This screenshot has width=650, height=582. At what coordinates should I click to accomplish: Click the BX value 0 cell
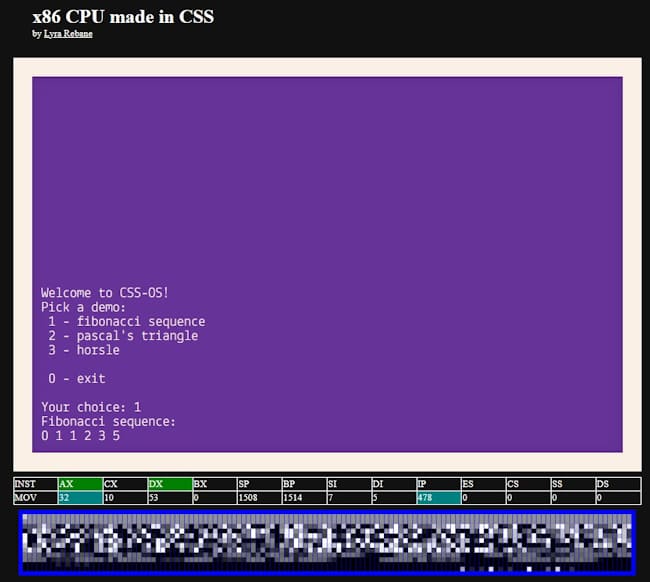pos(215,497)
